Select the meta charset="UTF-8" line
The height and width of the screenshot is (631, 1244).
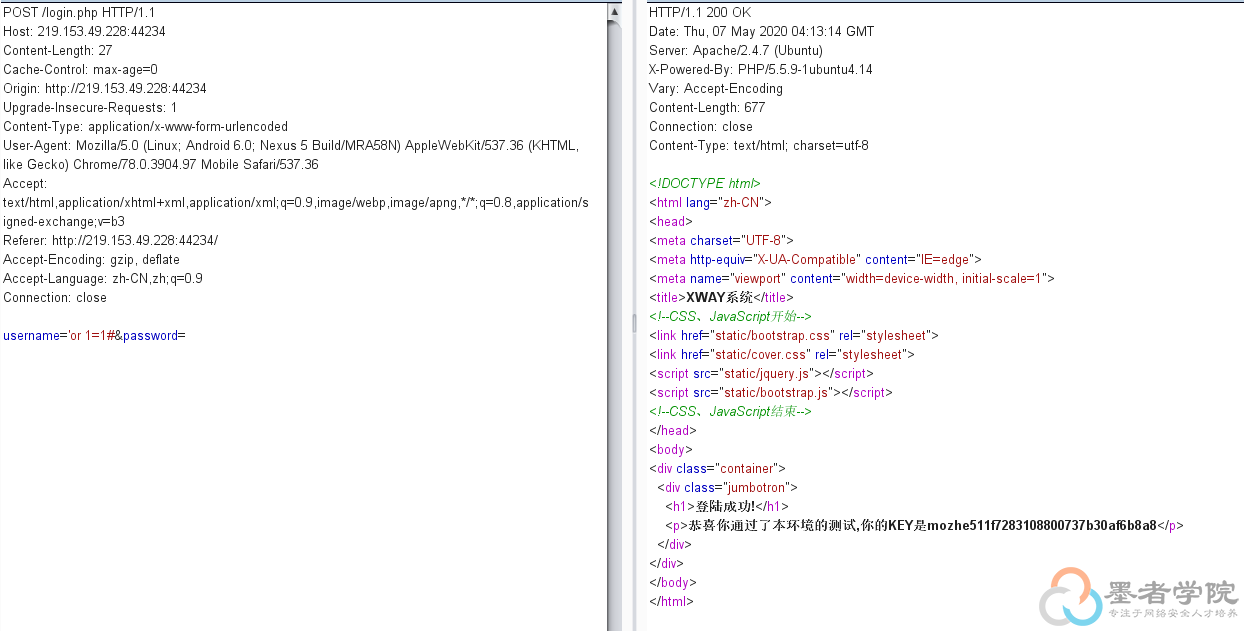click(721, 240)
